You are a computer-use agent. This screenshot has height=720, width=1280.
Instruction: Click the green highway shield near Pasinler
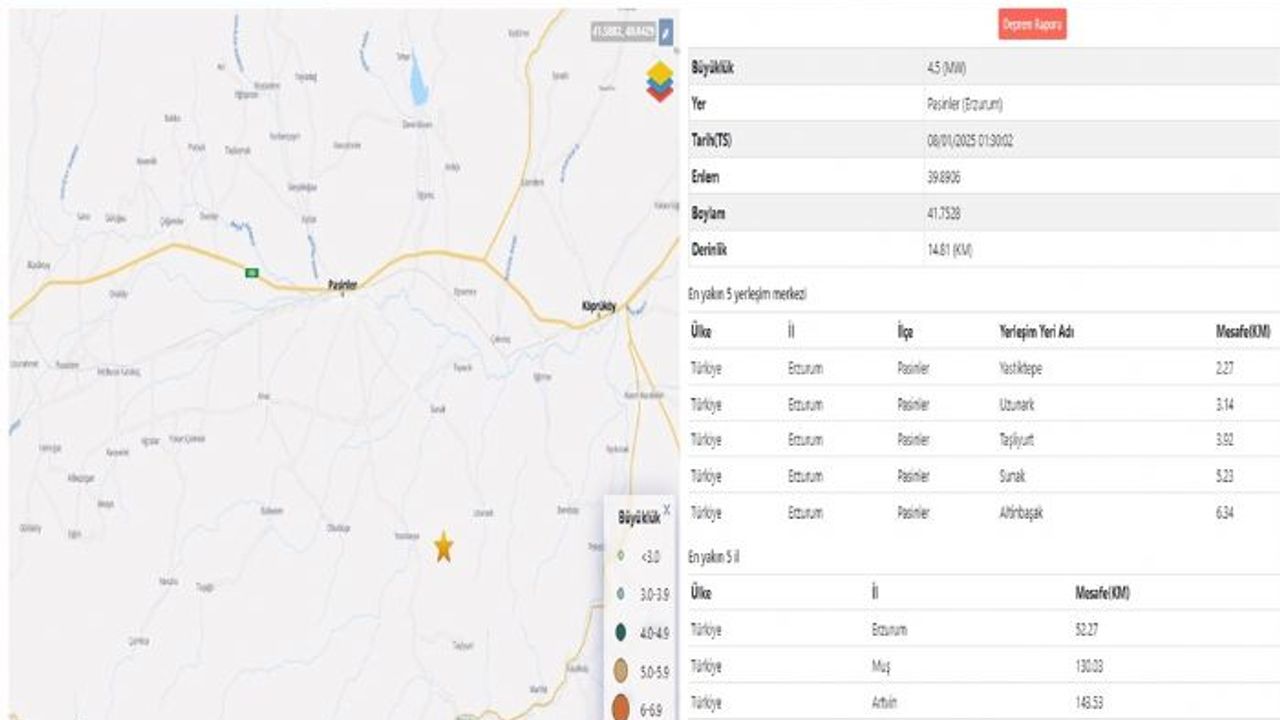[253, 272]
